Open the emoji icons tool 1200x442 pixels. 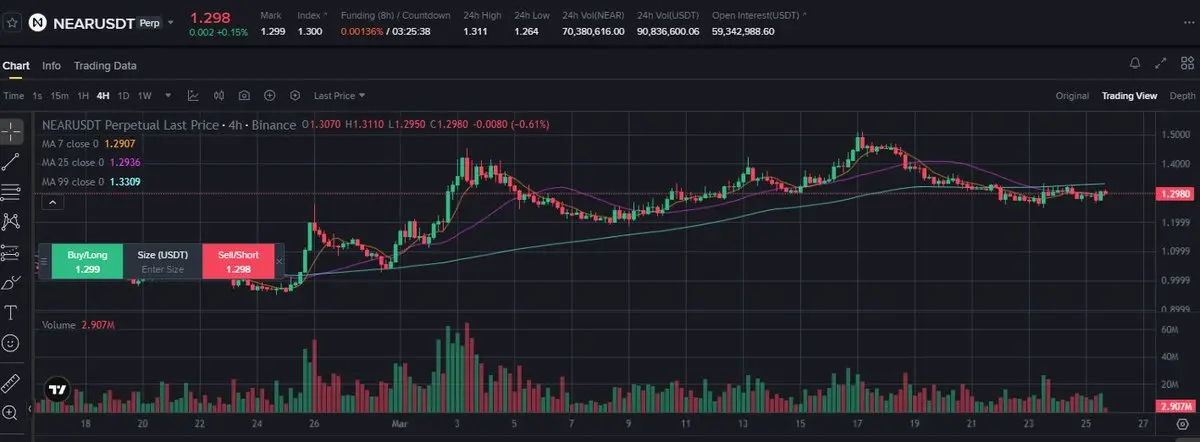point(11,342)
